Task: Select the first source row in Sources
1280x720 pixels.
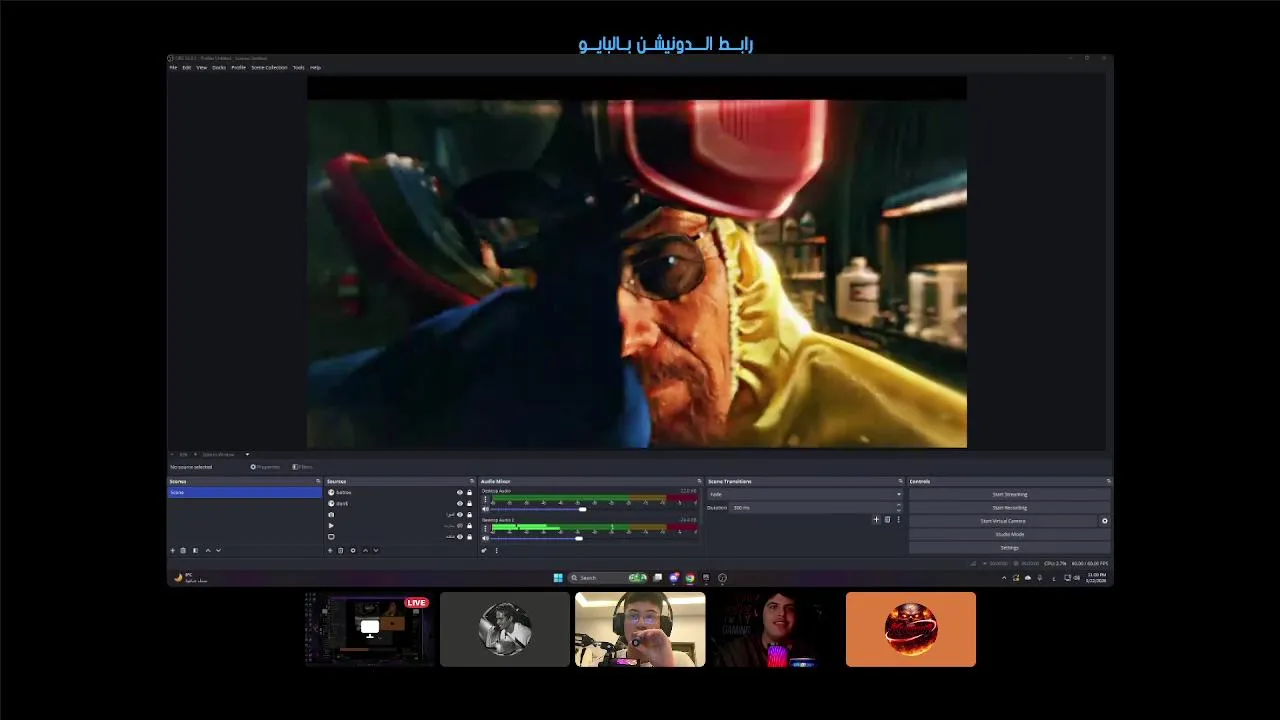Action: (400, 492)
